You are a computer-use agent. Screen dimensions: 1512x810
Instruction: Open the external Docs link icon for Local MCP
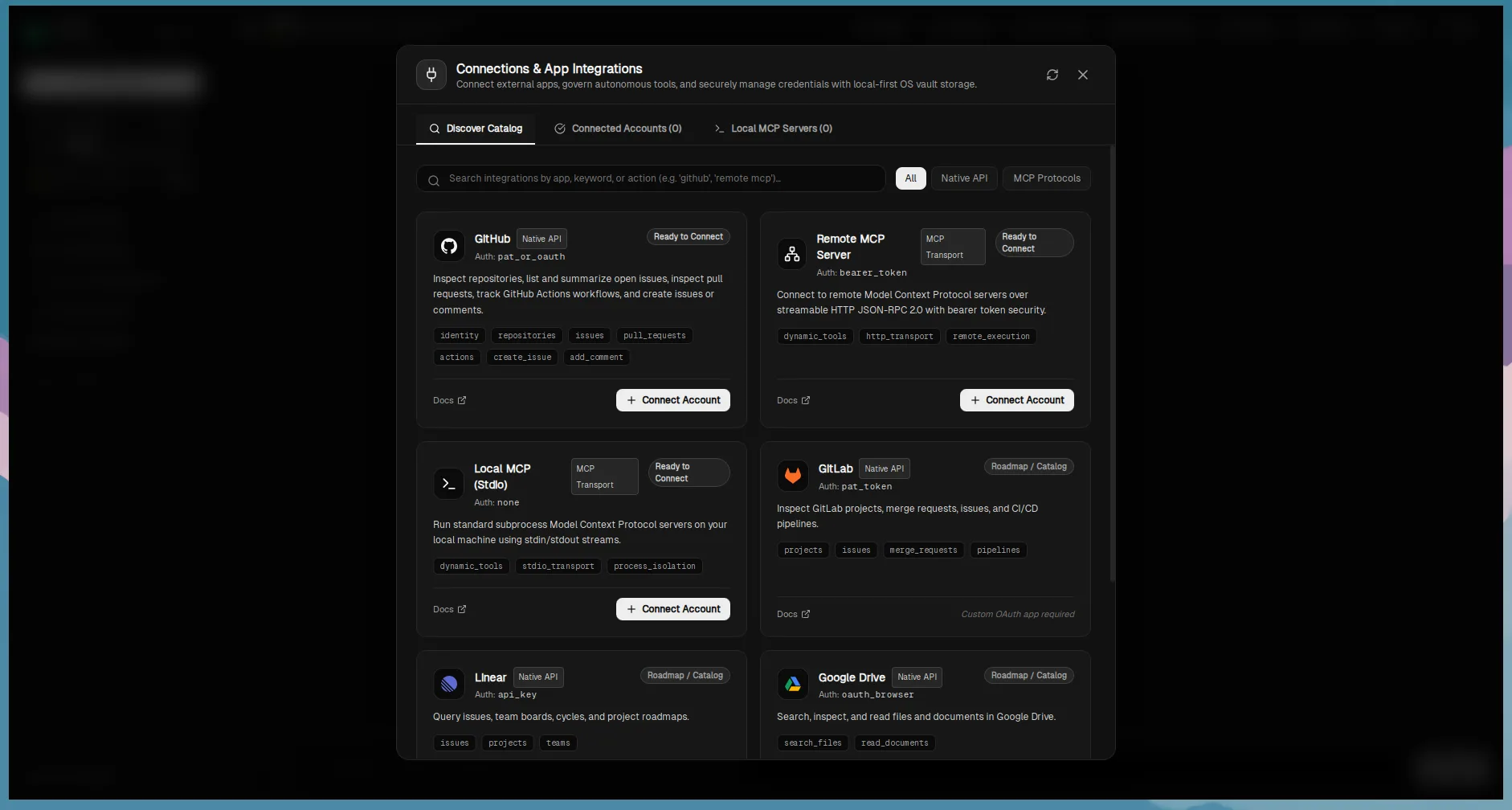coord(462,609)
